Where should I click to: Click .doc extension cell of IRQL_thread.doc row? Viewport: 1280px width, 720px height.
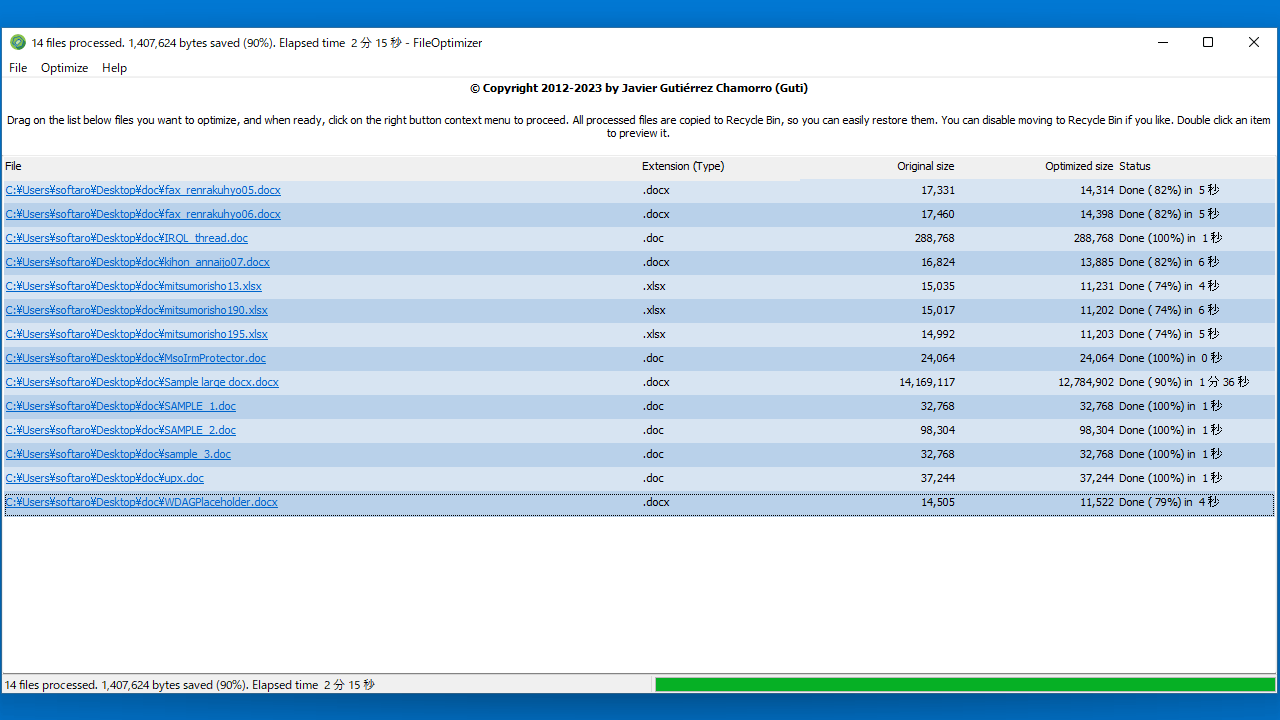pyautogui.click(x=653, y=238)
